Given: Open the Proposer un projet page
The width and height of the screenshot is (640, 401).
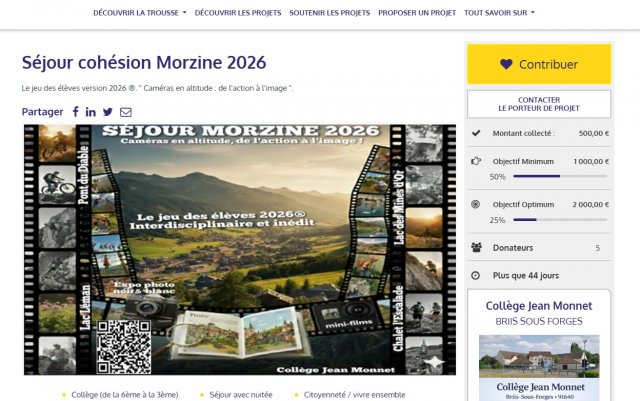Looking at the screenshot, I should coord(417,13).
